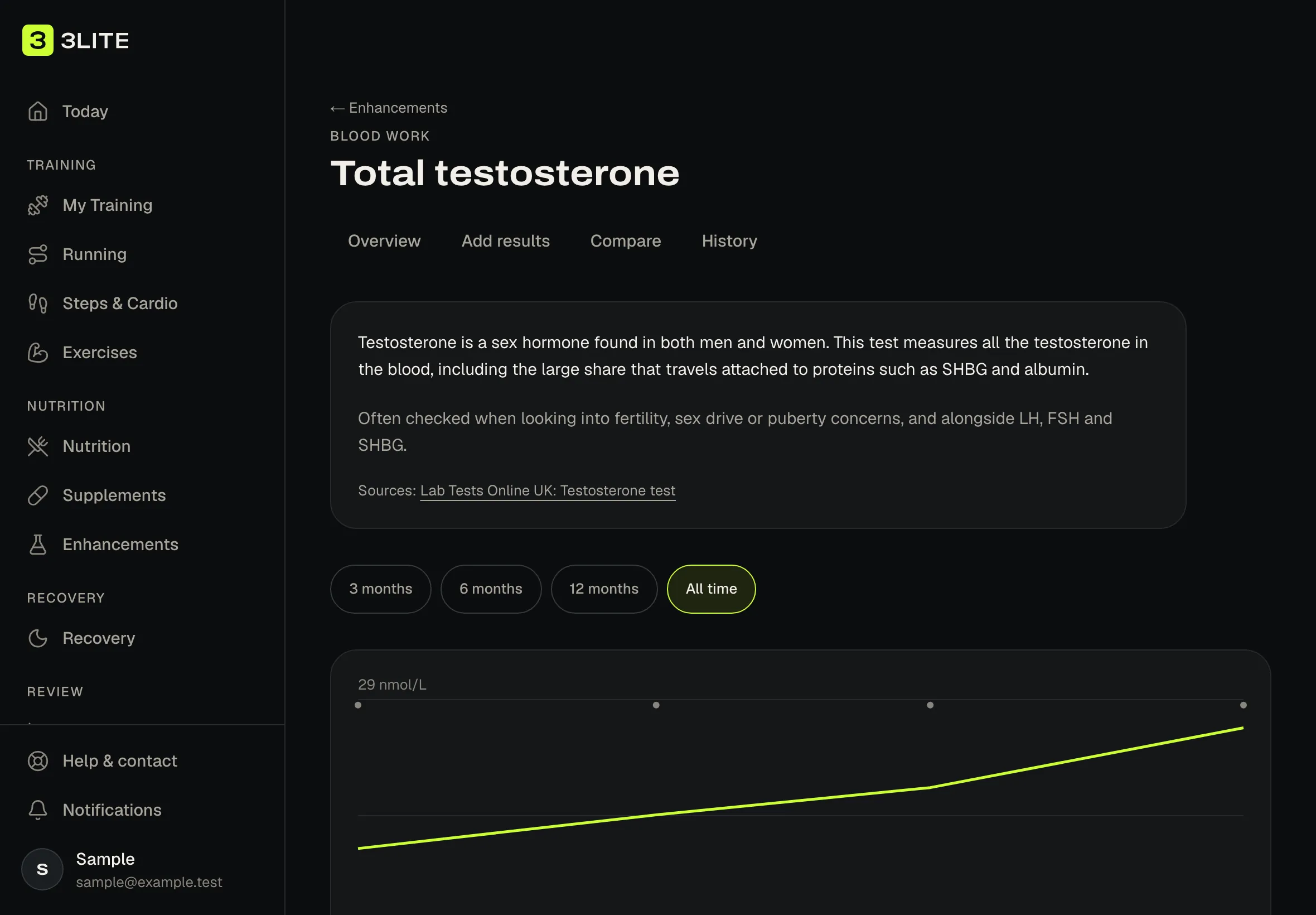Select the 6 months range

(490, 589)
